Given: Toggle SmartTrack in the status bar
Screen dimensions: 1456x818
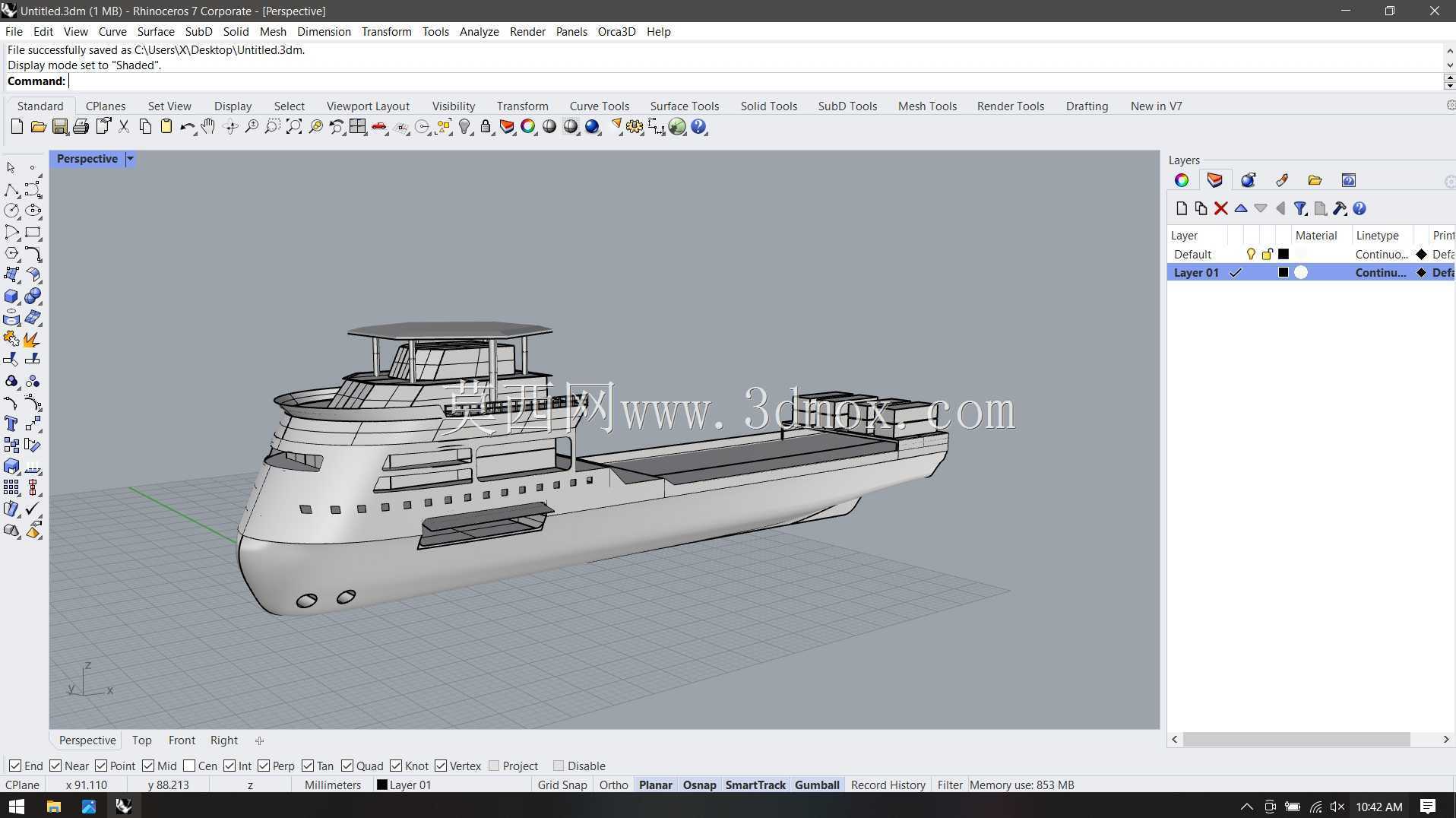Looking at the screenshot, I should (755, 785).
